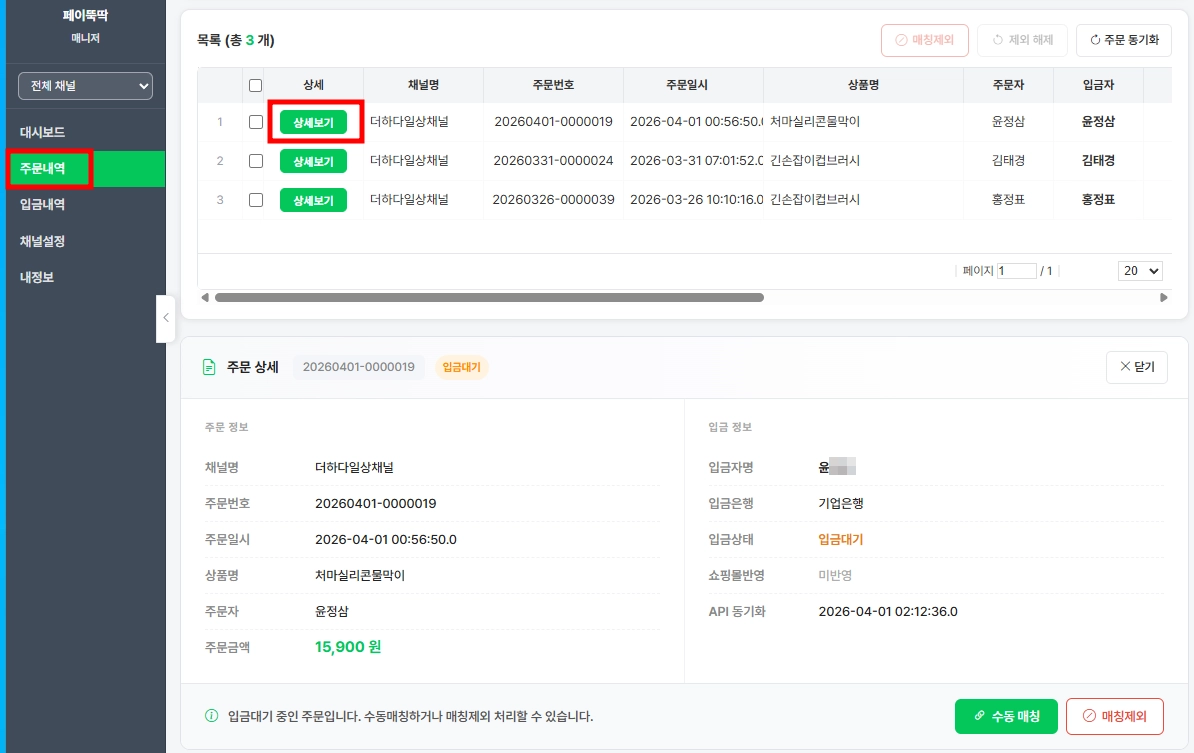This screenshot has height=753, width=1194.
Task: Open 입금내역 in the sidebar
Action: (43, 204)
